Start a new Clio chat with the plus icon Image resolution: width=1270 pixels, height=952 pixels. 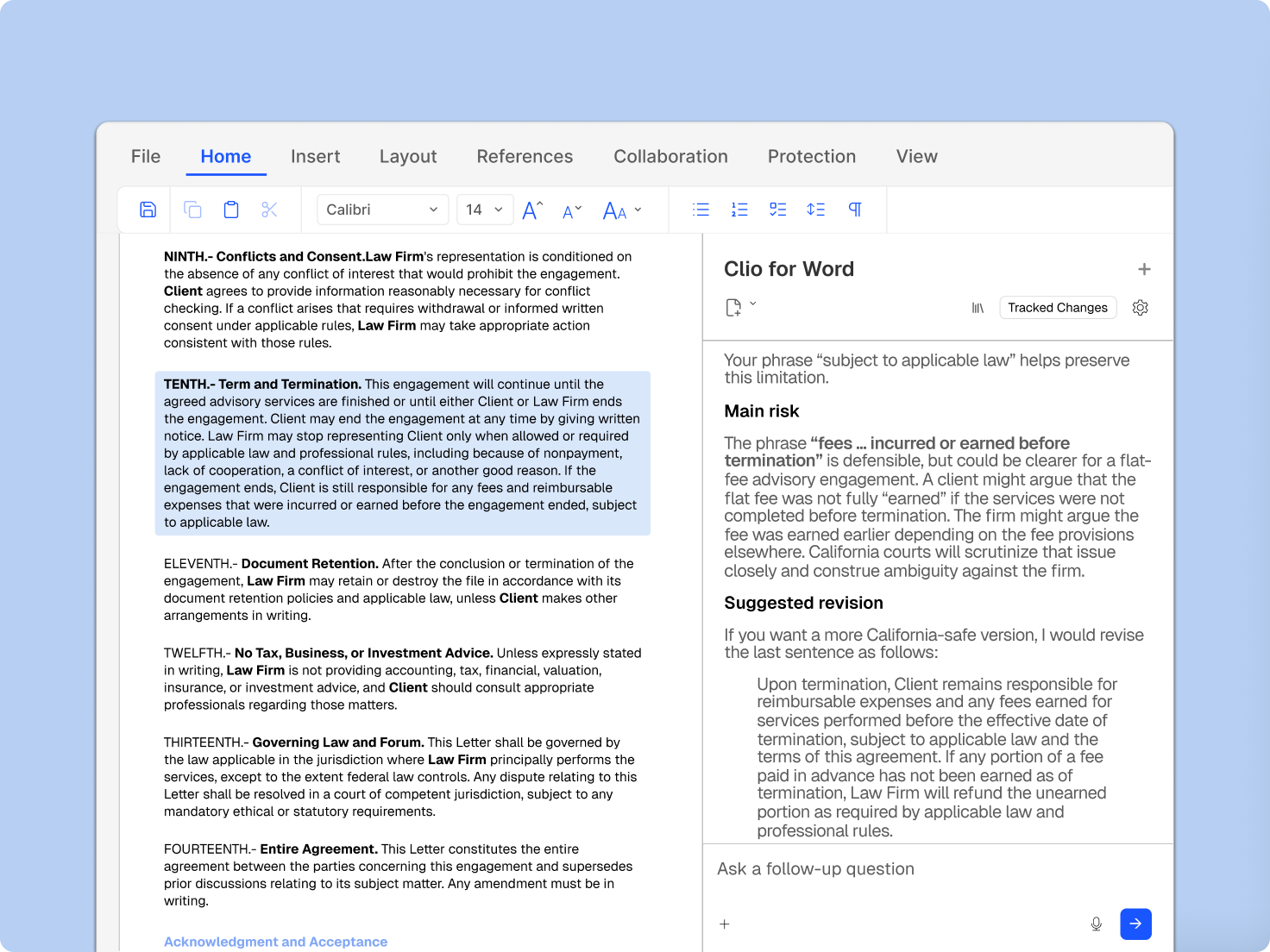tap(1144, 269)
